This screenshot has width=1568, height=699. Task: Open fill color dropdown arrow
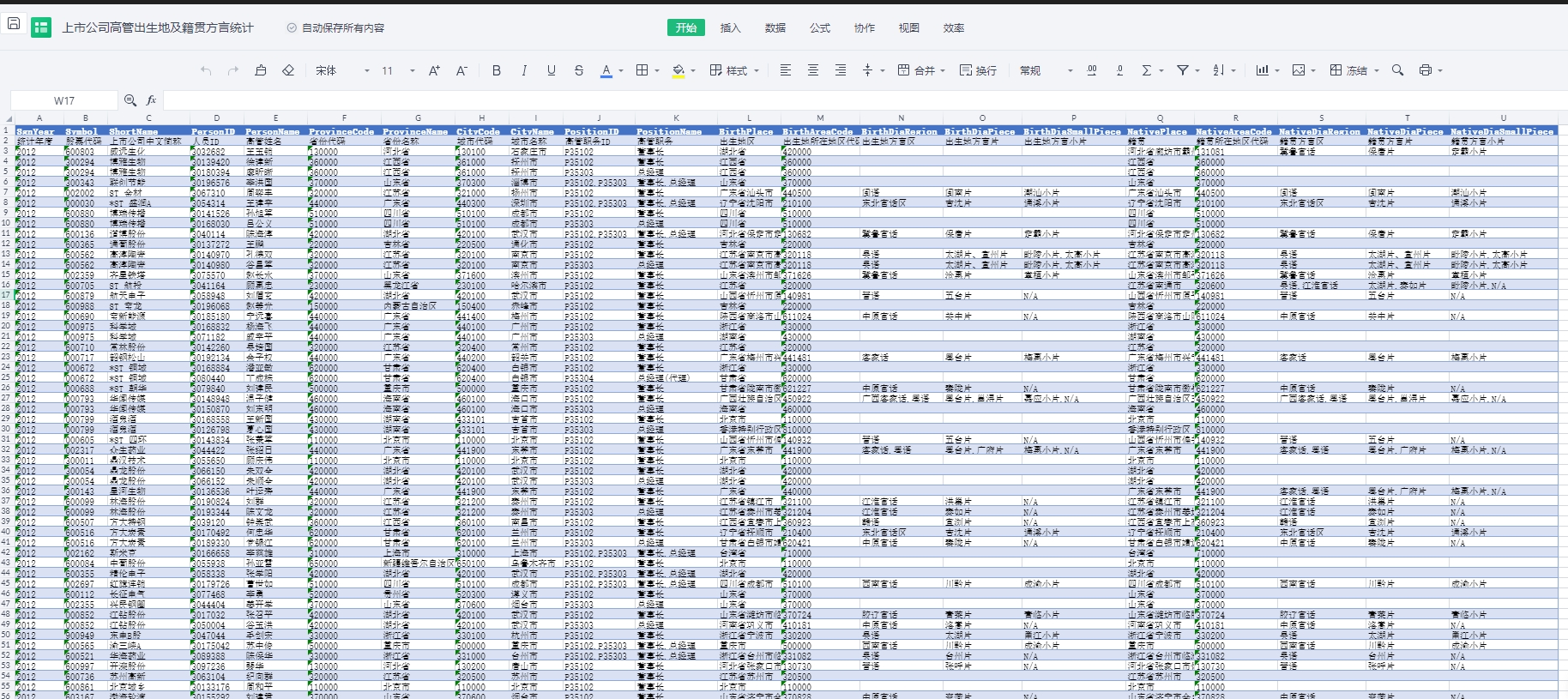[x=693, y=71]
